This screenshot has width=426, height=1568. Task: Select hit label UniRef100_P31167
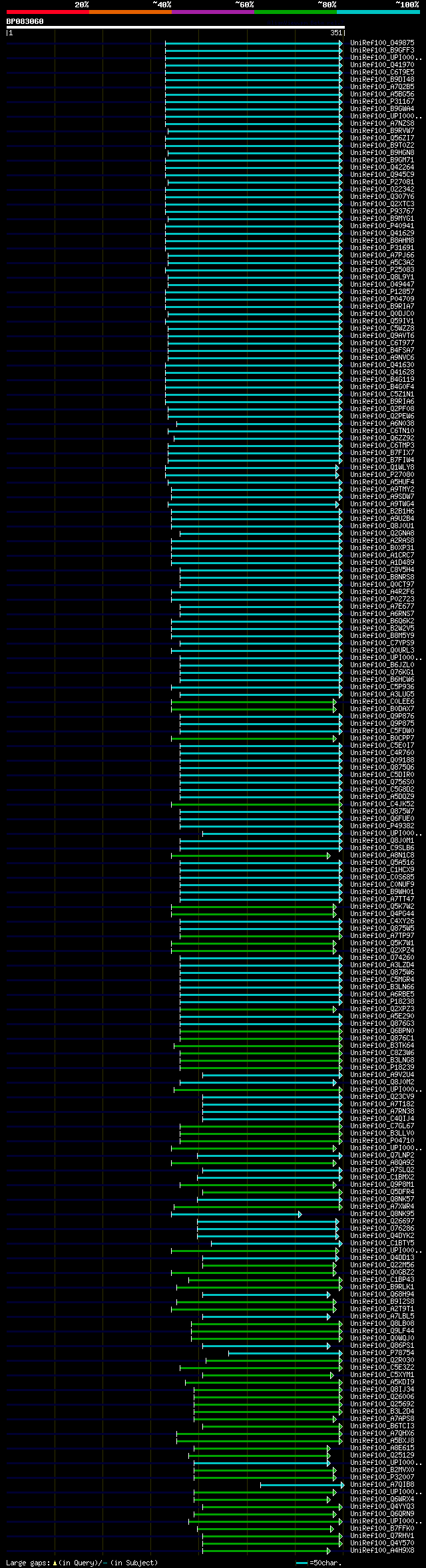point(382,101)
